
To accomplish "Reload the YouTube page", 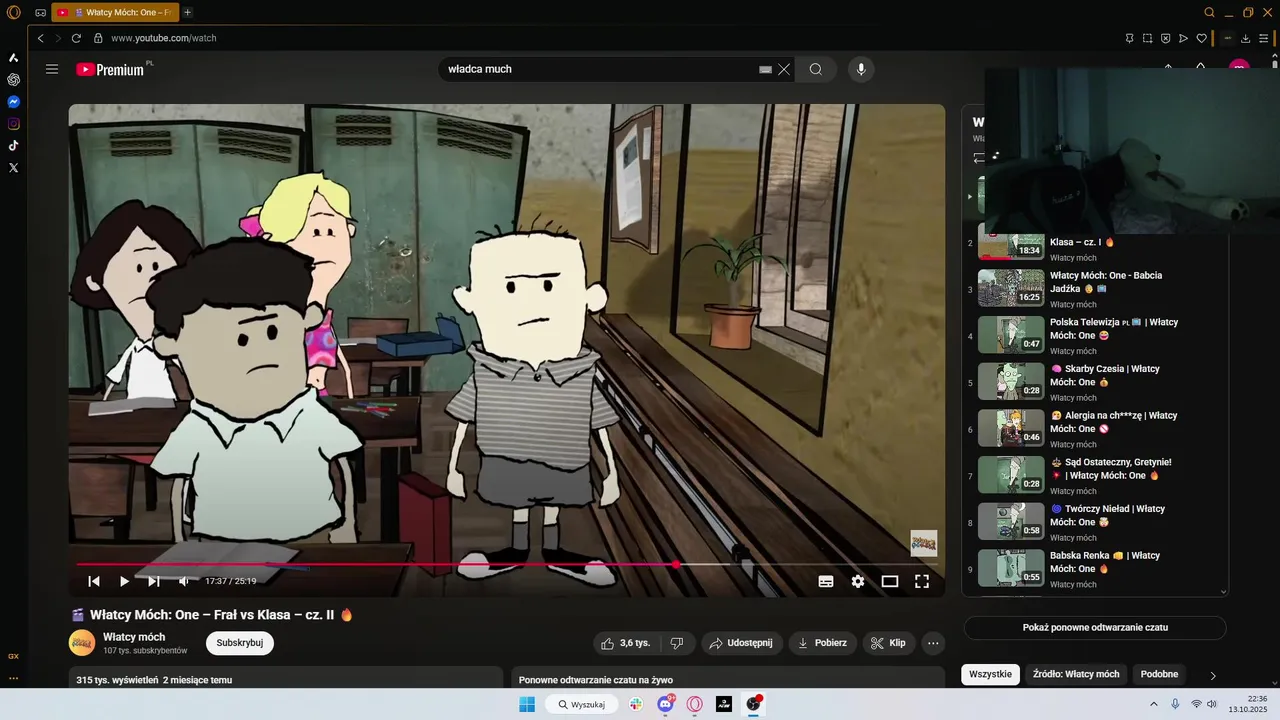I will click(x=76, y=38).
